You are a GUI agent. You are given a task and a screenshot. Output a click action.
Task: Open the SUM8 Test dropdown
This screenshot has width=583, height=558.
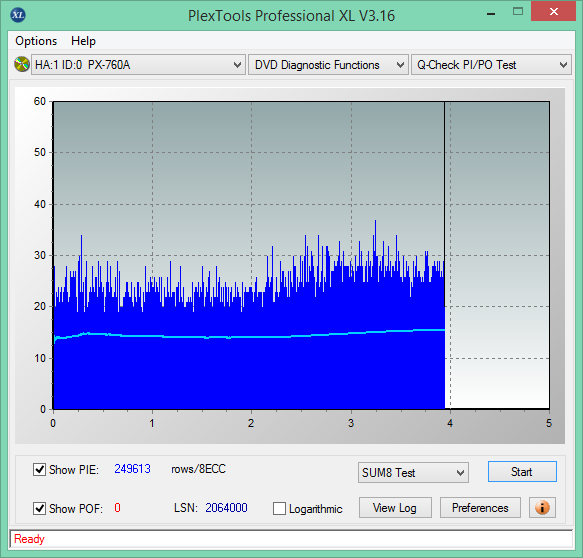pyautogui.click(x=413, y=472)
